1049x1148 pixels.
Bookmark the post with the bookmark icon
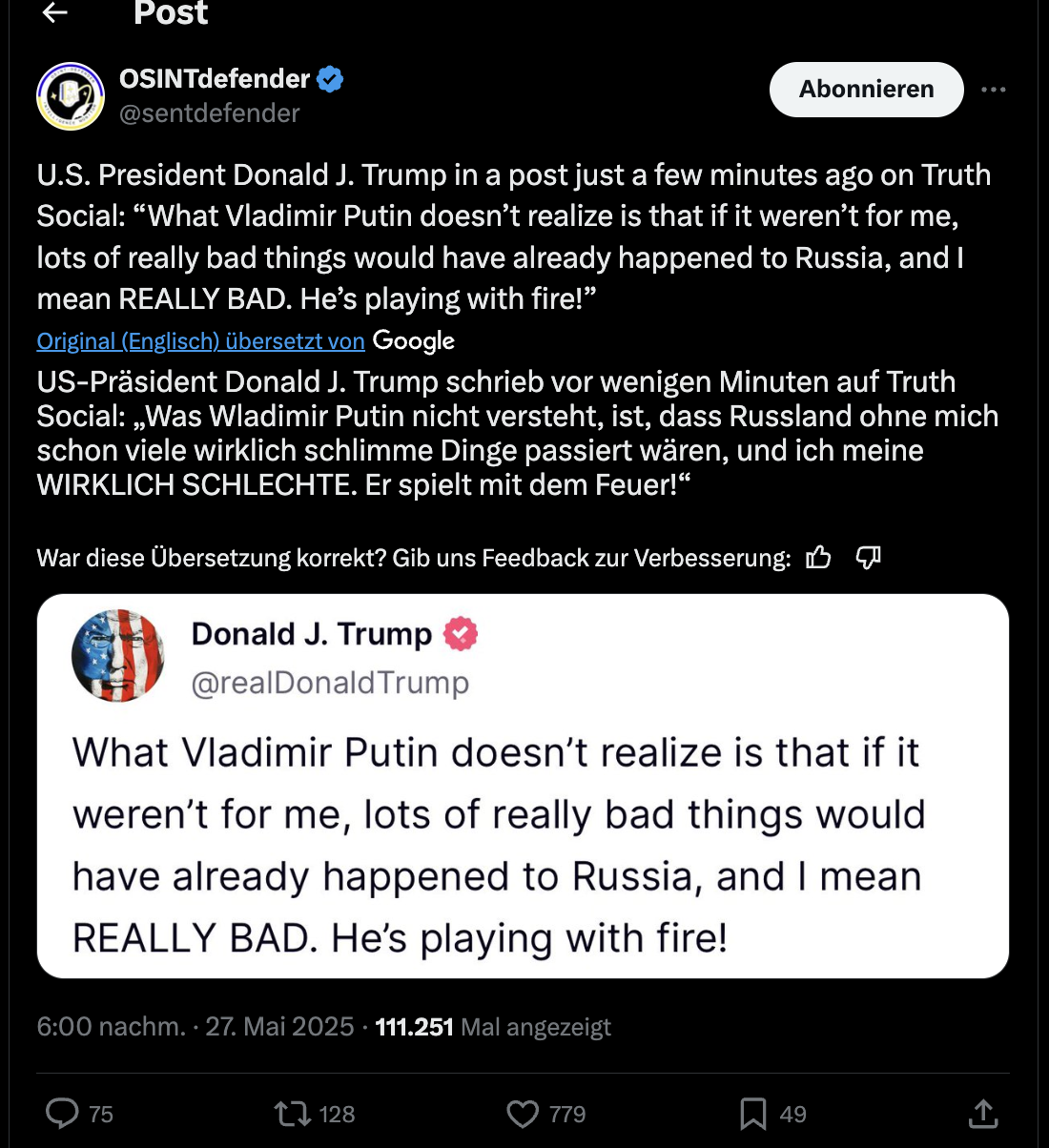click(753, 1114)
